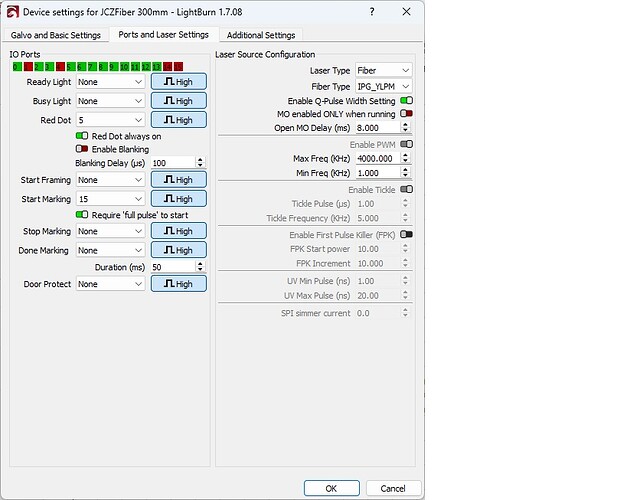
Task: Click IO port 0 status indicator
Action: (x=16, y=67)
